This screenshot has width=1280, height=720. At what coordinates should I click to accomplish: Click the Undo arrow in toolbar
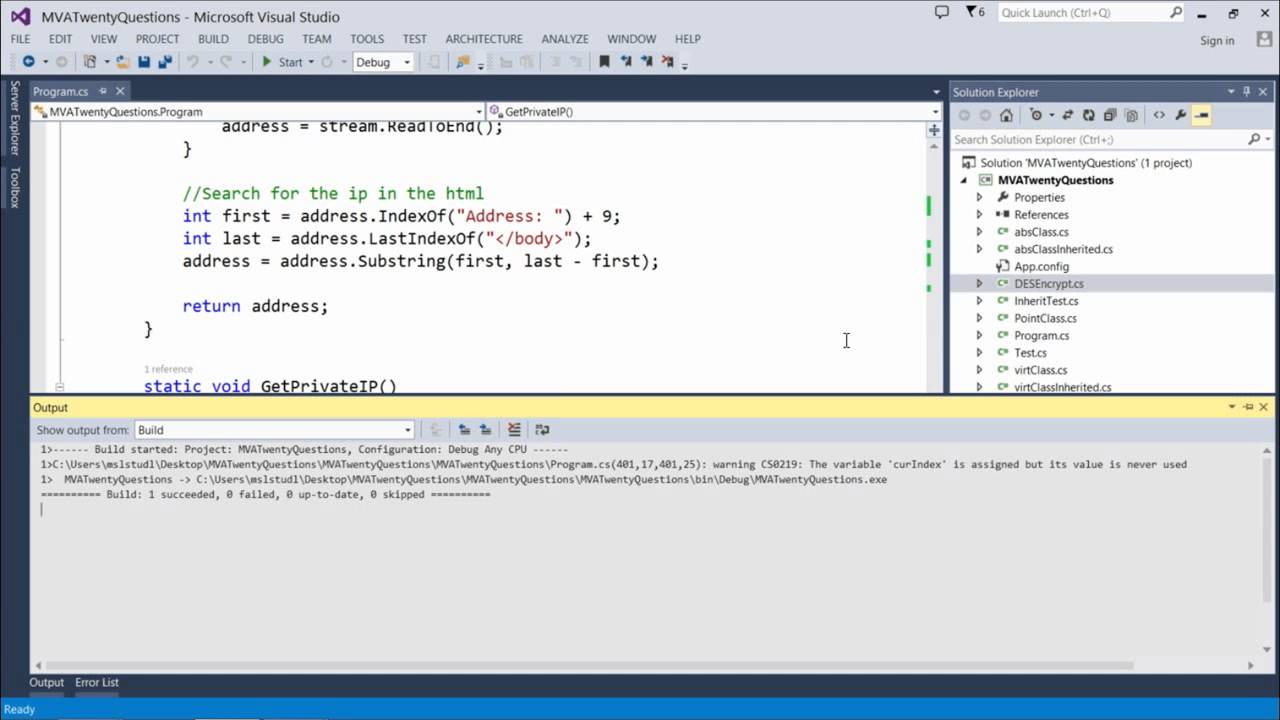click(x=192, y=62)
